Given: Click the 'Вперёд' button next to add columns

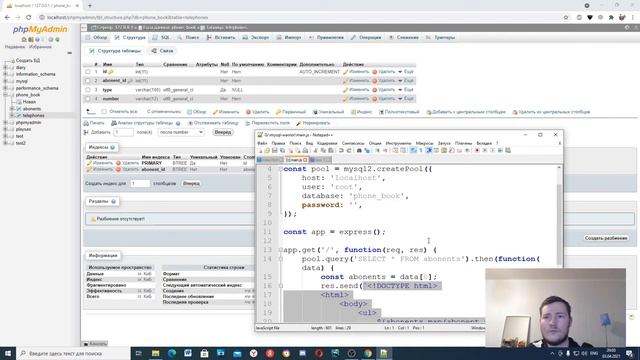Looking at the screenshot, I should coord(223,132).
